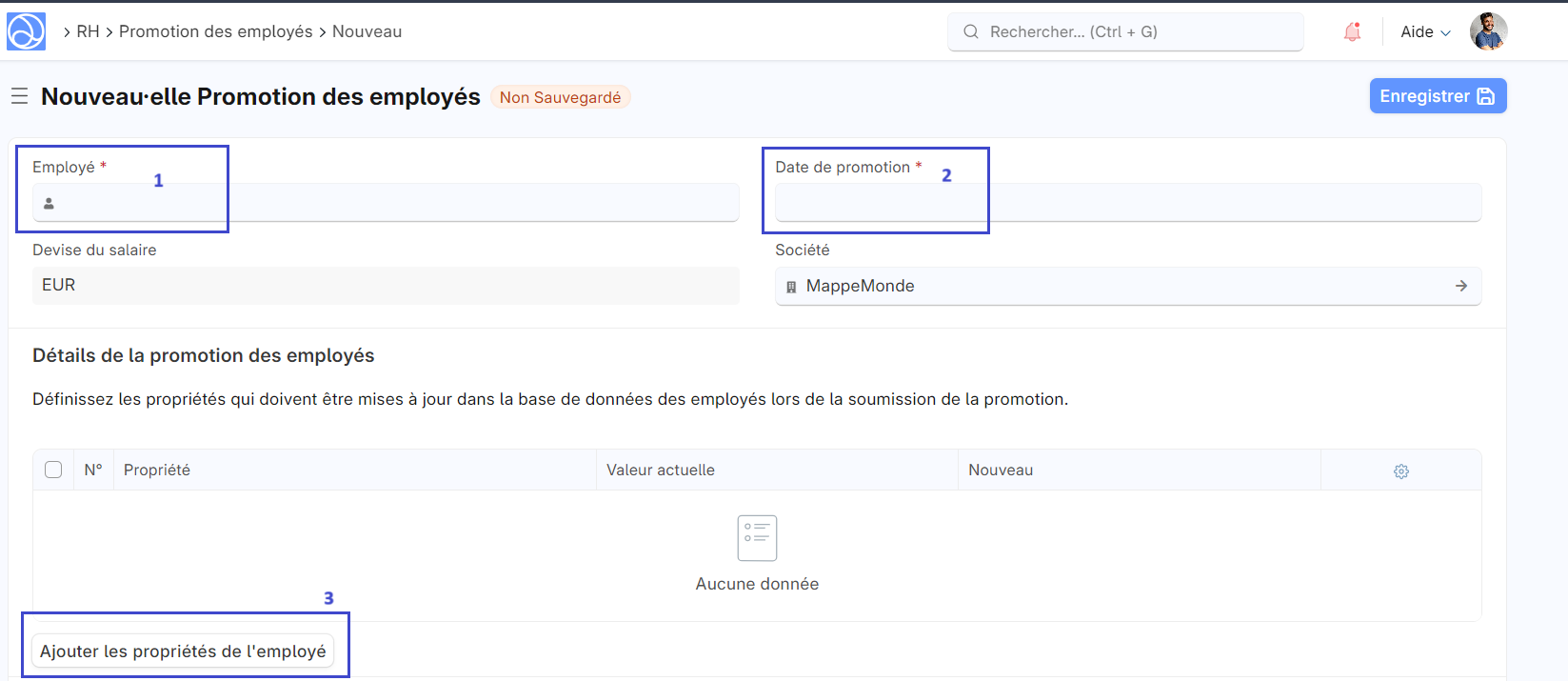1568x681 pixels.
Task: Focus the Date de promotion field
Action: pos(1128,203)
